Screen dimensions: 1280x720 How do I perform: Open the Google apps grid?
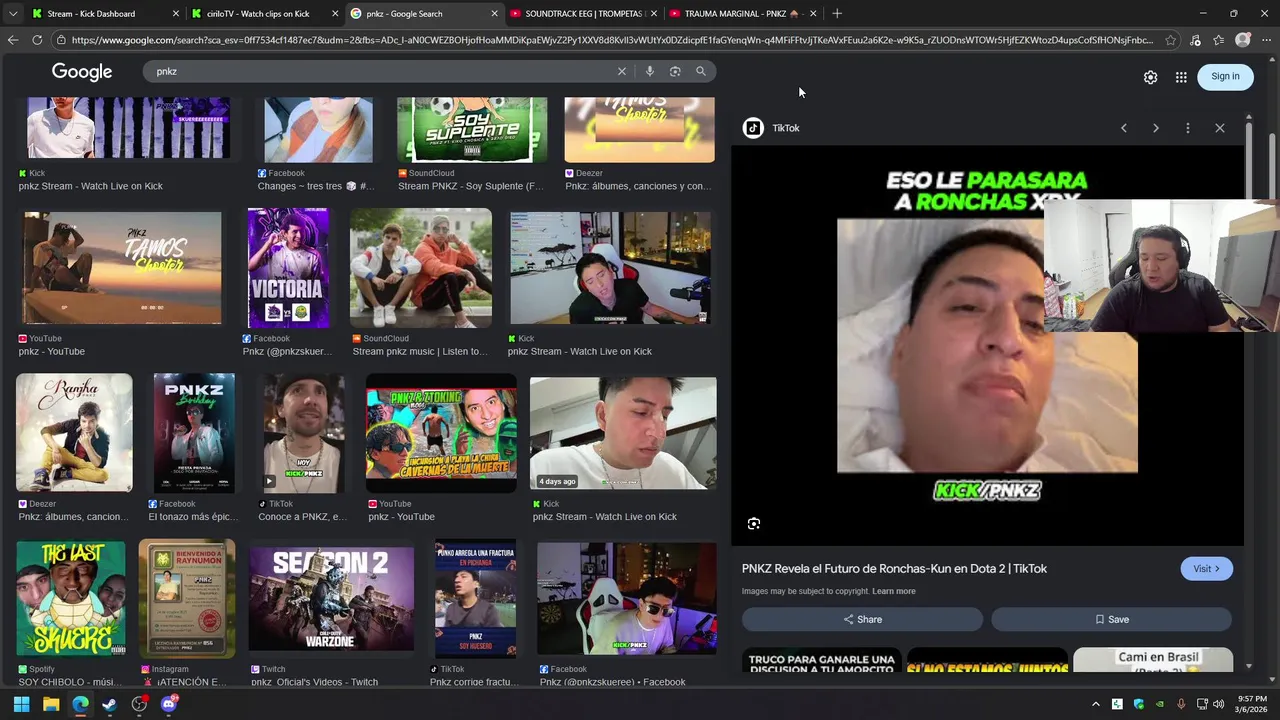coord(1181,77)
